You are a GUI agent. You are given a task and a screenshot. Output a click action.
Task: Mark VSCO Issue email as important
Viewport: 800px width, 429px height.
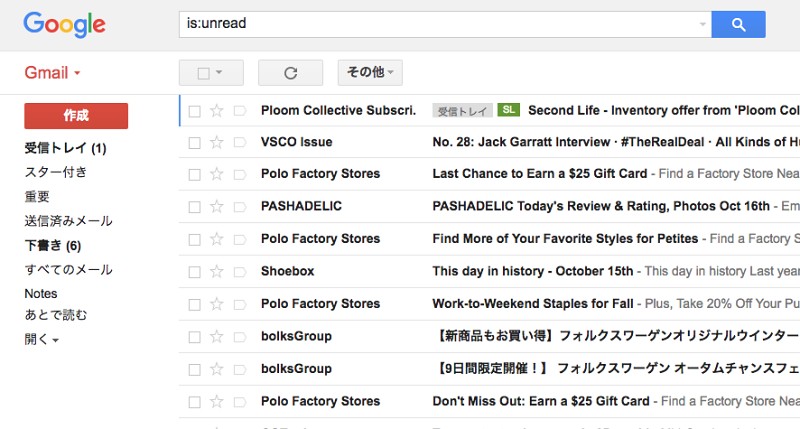pos(240,142)
